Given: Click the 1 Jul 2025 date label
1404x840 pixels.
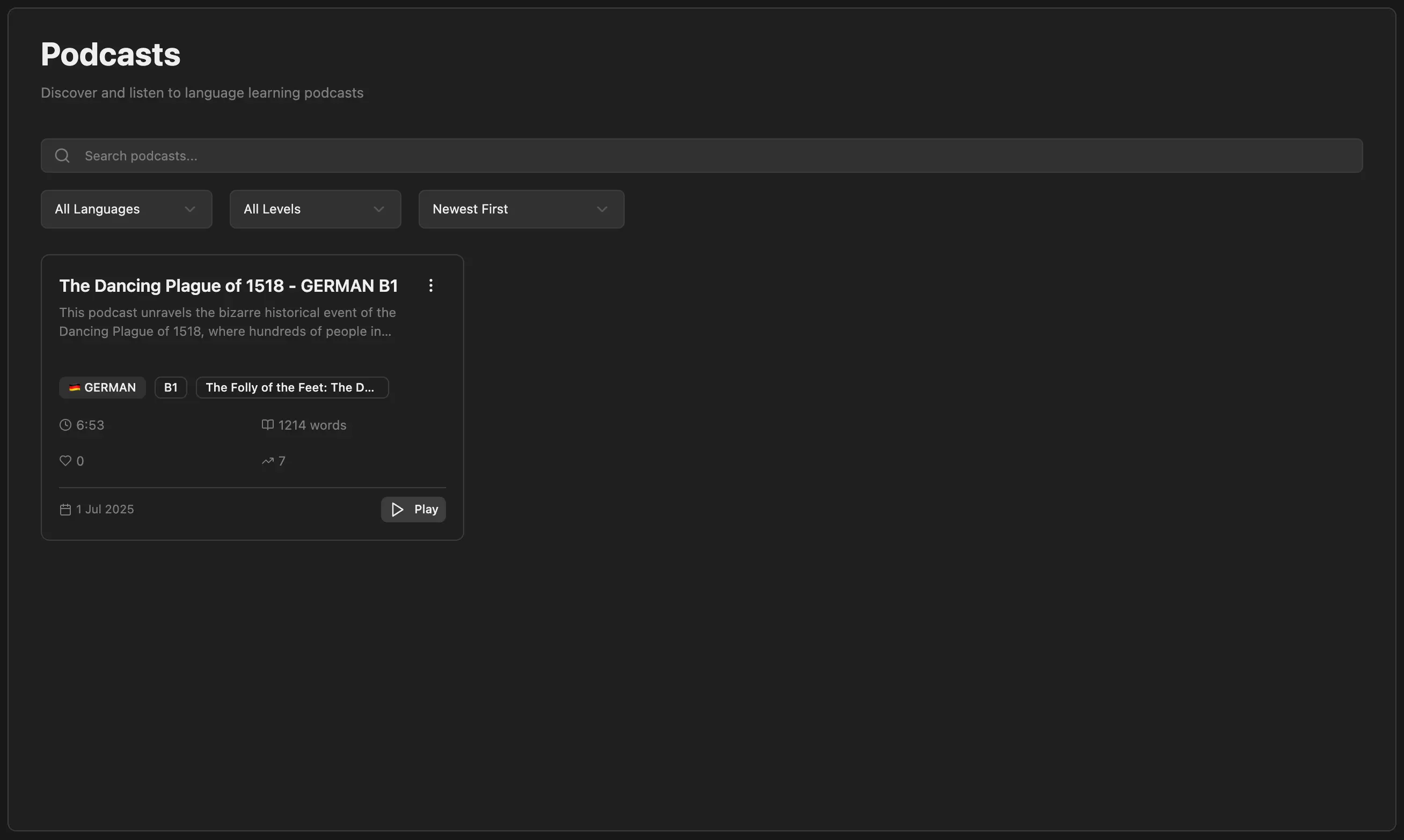Looking at the screenshot, I should tap(105, 510).
